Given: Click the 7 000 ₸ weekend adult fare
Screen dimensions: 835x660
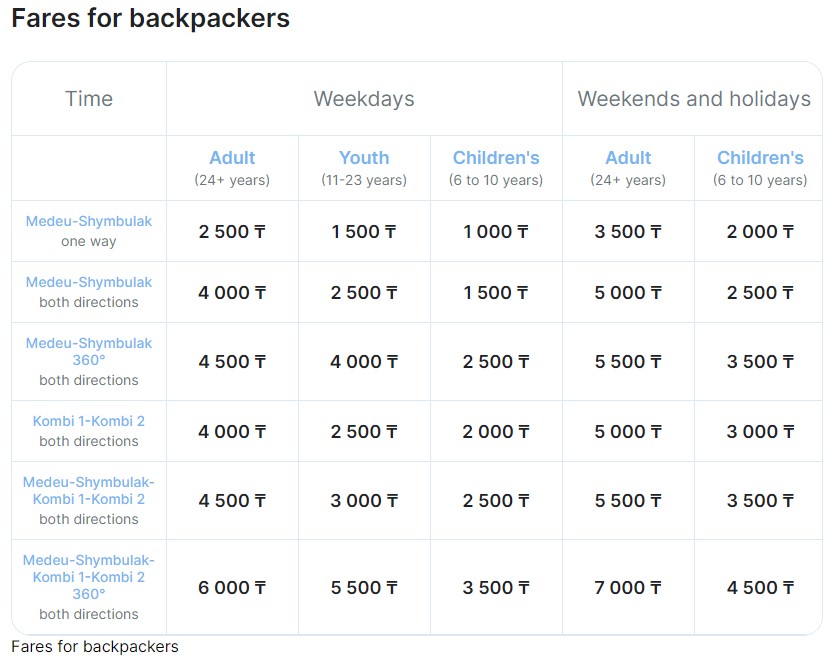Looking at the screenshot, I should [x=628, y=588].
